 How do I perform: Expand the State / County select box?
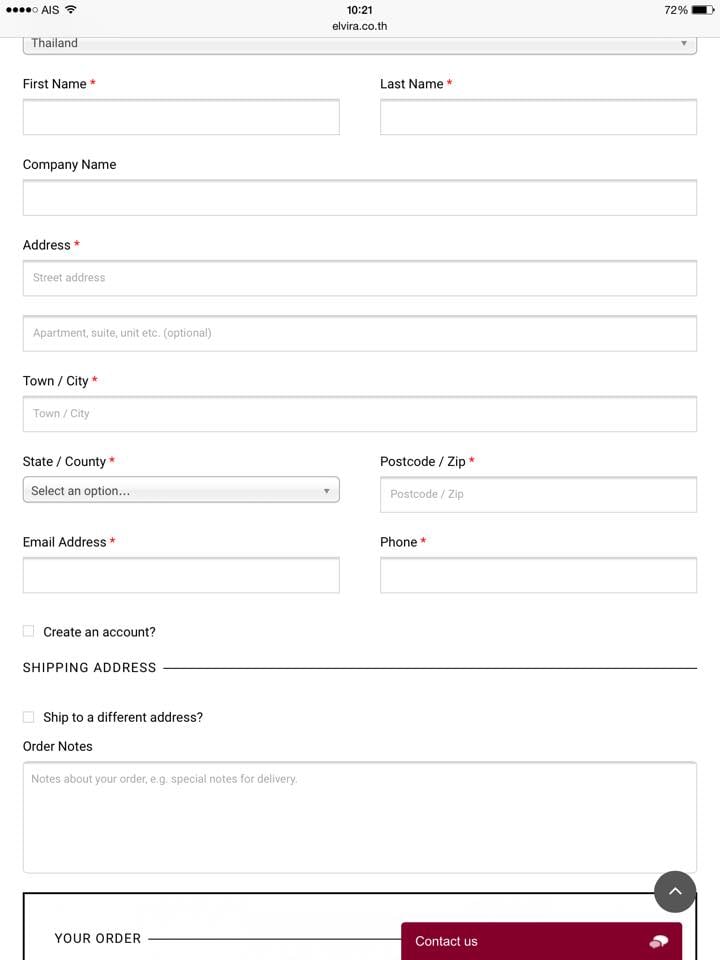[x=181, y=490]
